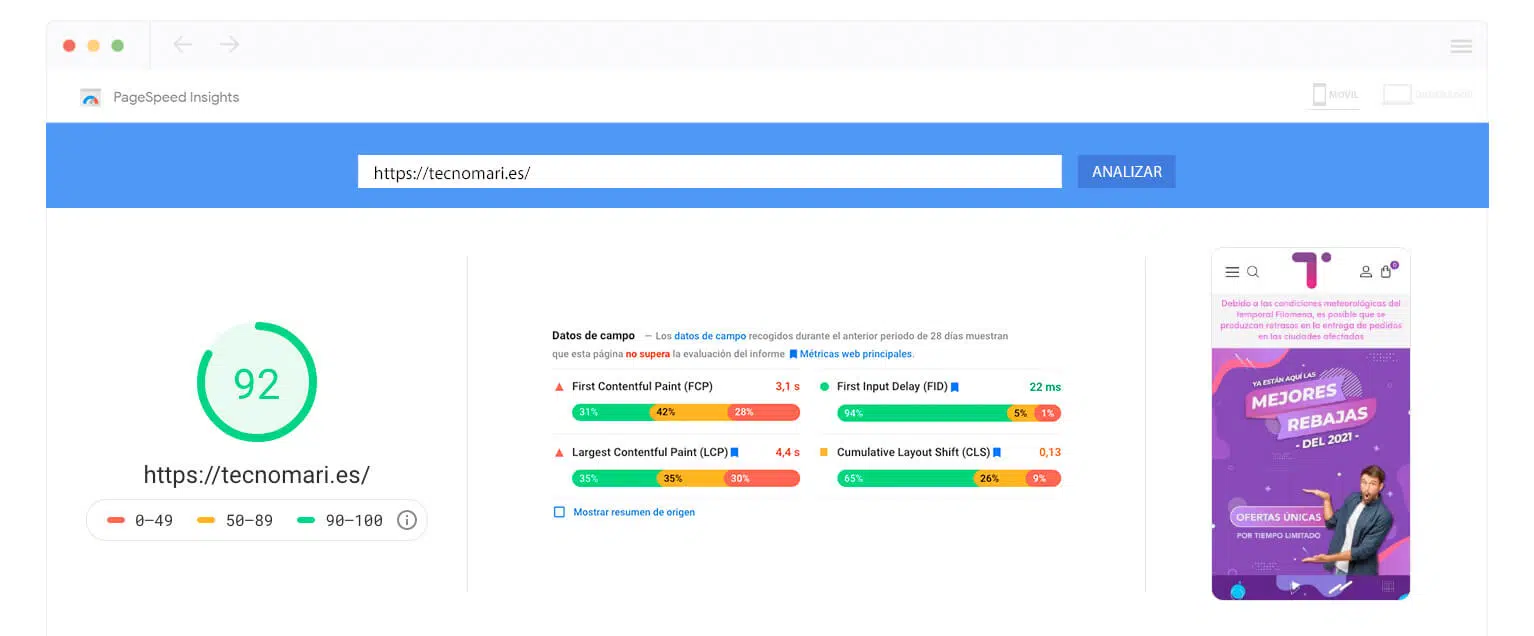1534x636 pixels.
Task: Click the user account icon in the mobile preview
Action: click(1366, 271)
